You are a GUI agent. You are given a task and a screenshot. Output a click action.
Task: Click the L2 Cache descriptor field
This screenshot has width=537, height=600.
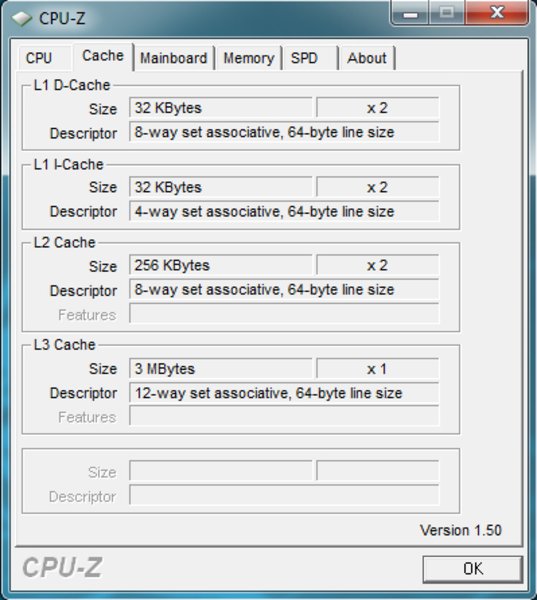pyautogui.click(x=284, y=289)
